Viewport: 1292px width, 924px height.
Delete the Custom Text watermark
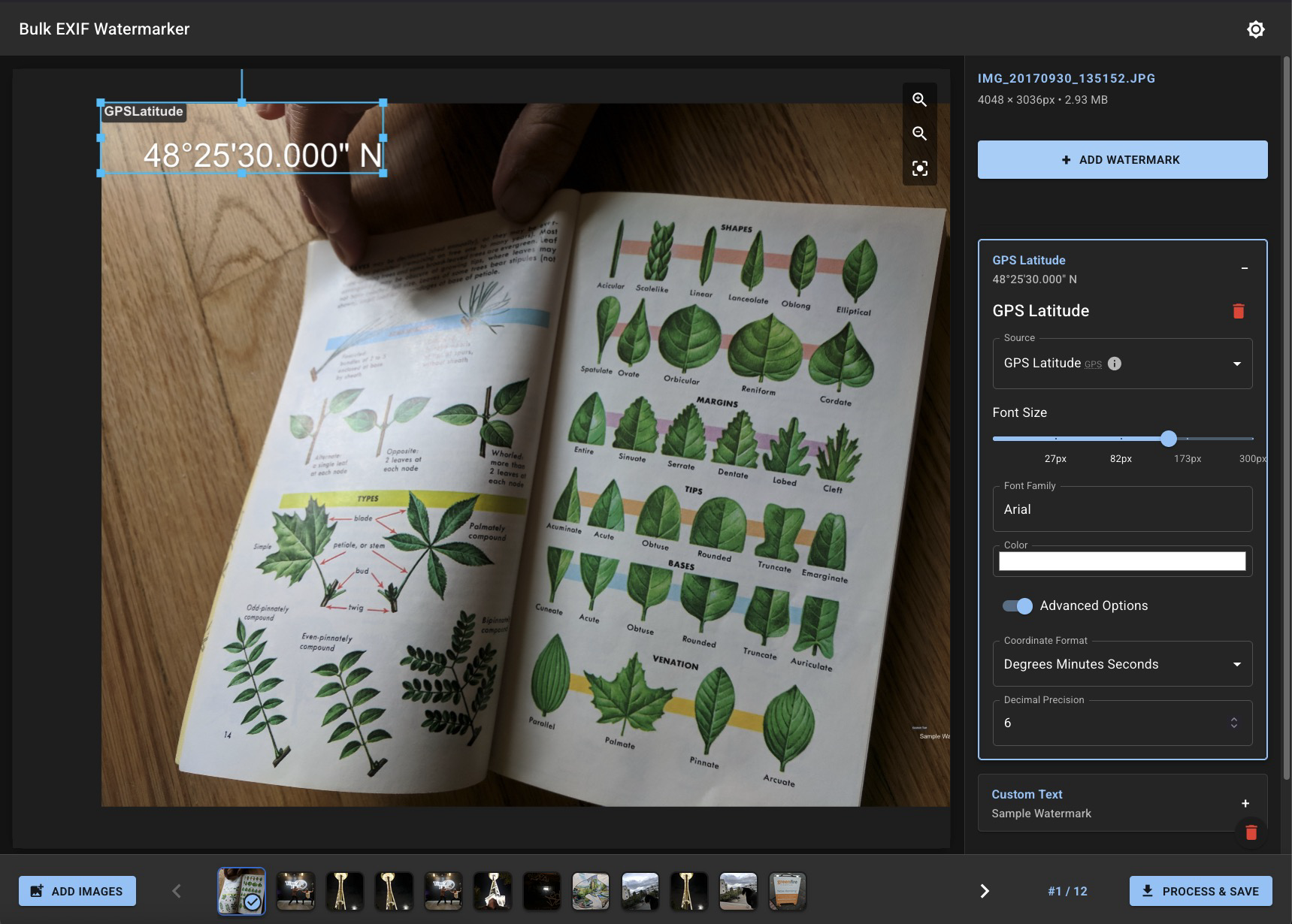click(1251, 832)
